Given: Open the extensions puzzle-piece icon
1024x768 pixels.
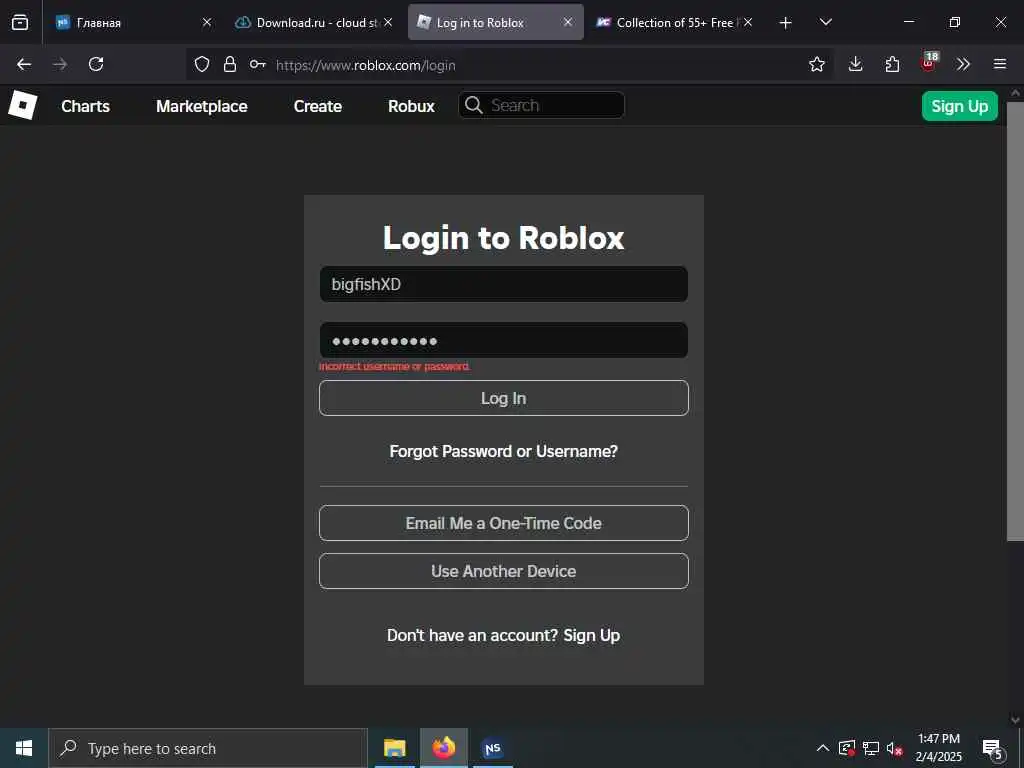Looking at the screenshot, I should click(x=892, y=64).
